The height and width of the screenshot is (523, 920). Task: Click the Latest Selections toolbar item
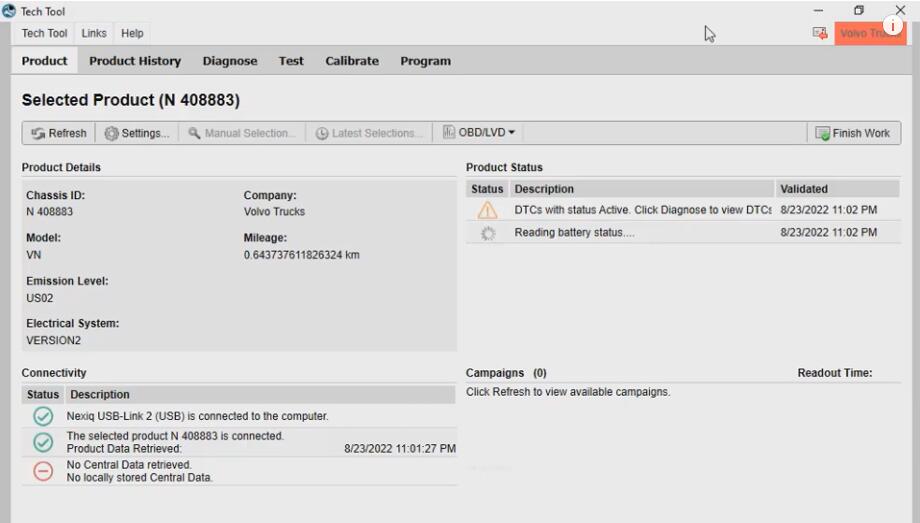[368, 133]
